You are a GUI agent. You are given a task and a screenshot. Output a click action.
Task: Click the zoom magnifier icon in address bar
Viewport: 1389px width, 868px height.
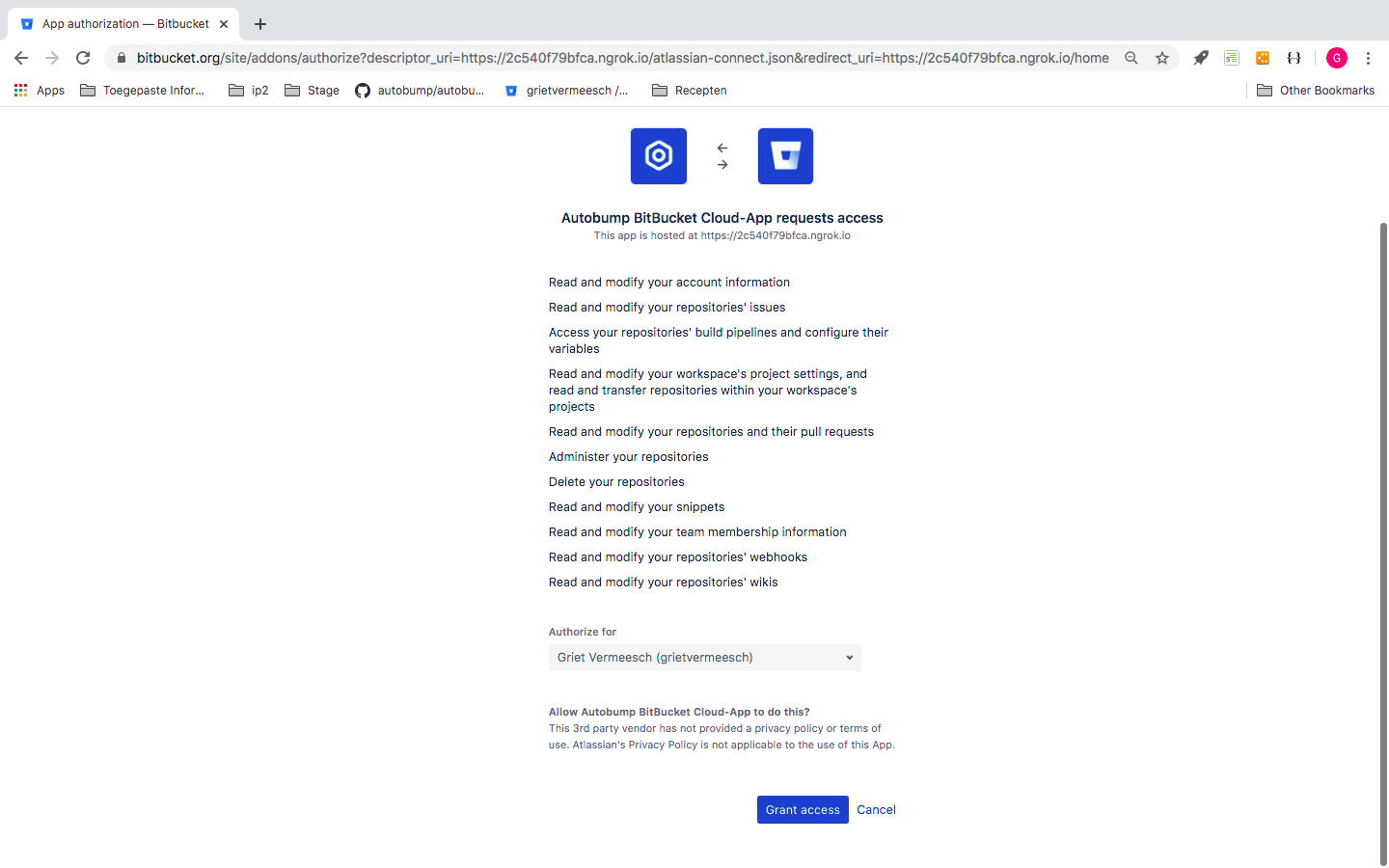(1131, 58)
